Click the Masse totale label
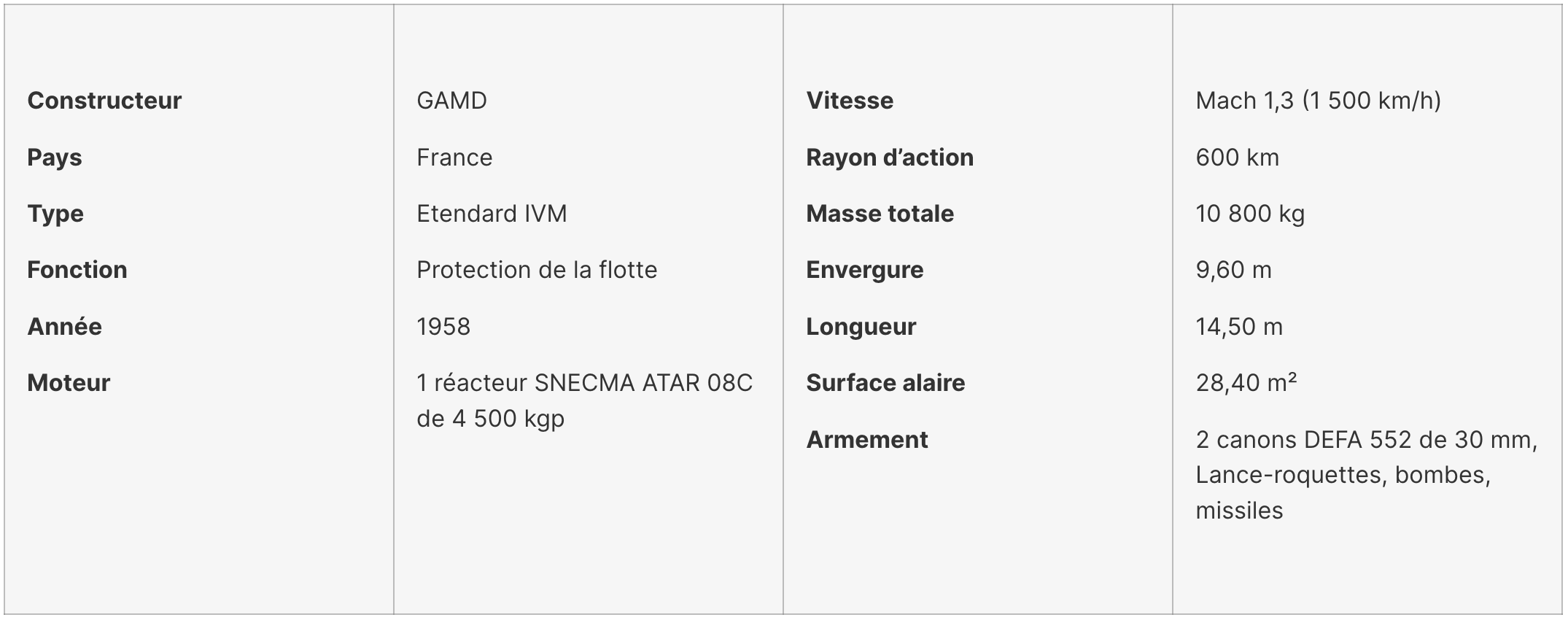The height and width of the screenshot is (620, 1568). click(x=880, y=214)
